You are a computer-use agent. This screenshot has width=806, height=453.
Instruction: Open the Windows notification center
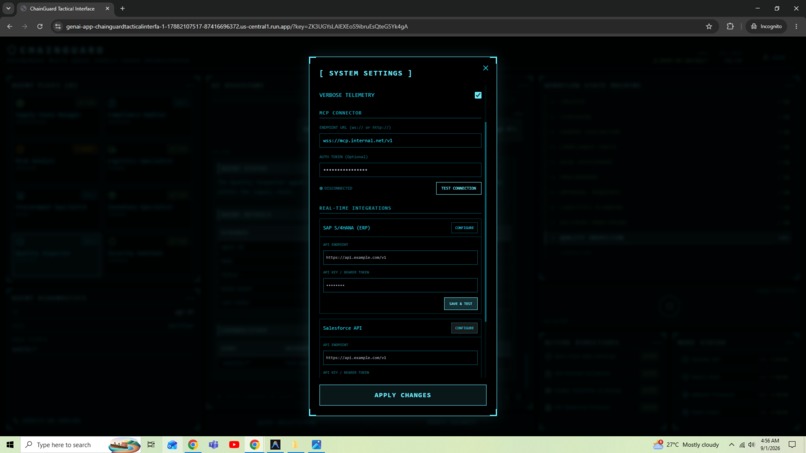point(793,444)
